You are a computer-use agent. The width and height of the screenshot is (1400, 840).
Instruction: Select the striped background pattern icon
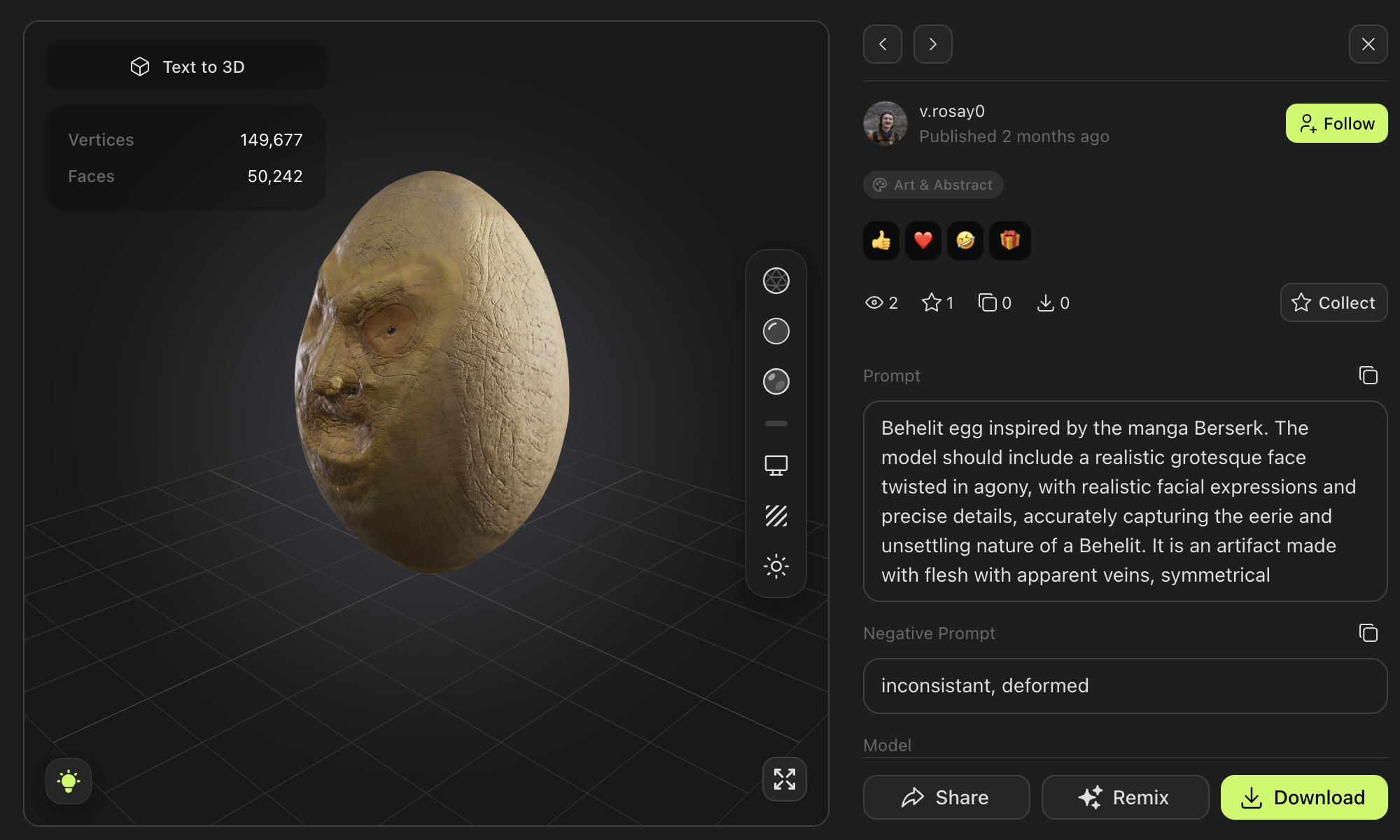click(776, 516)
